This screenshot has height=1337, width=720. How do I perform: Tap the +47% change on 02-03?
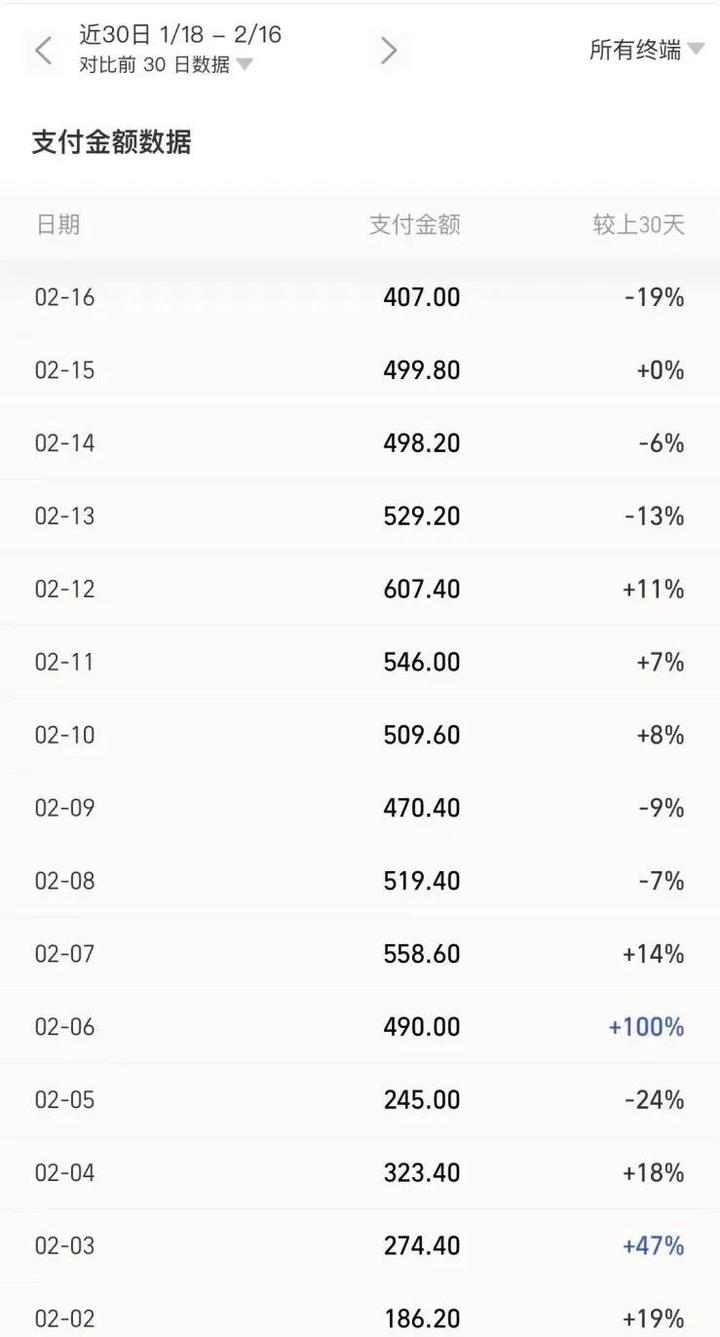click(653, 1246)
